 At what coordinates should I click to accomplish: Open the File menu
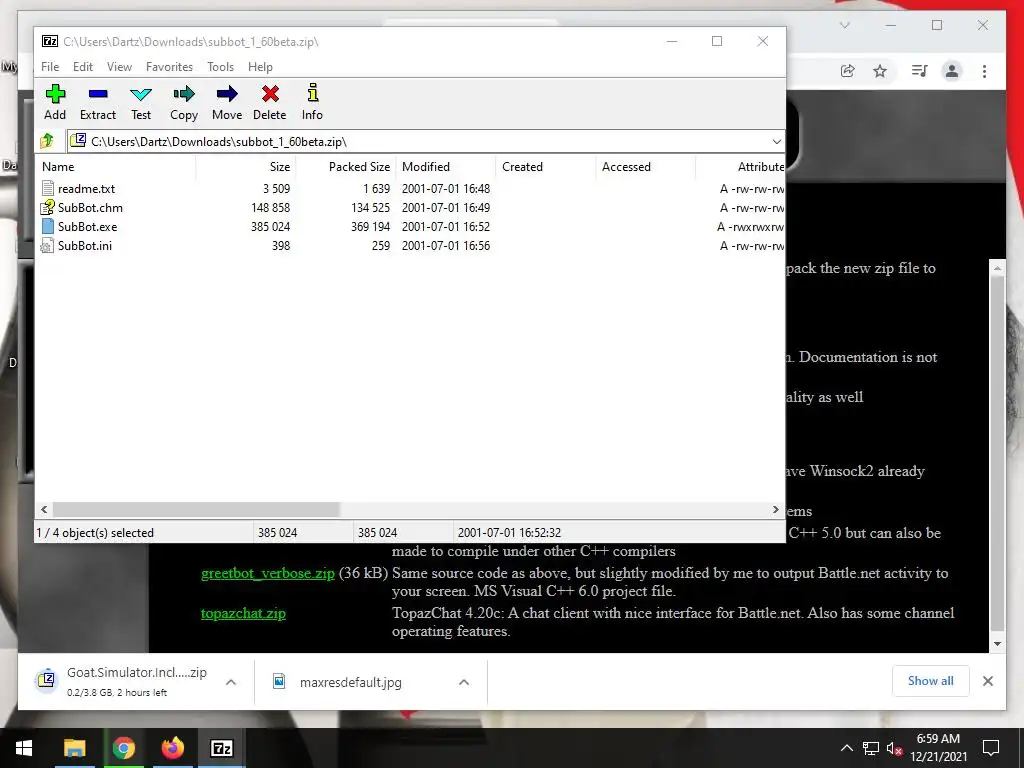50,67
